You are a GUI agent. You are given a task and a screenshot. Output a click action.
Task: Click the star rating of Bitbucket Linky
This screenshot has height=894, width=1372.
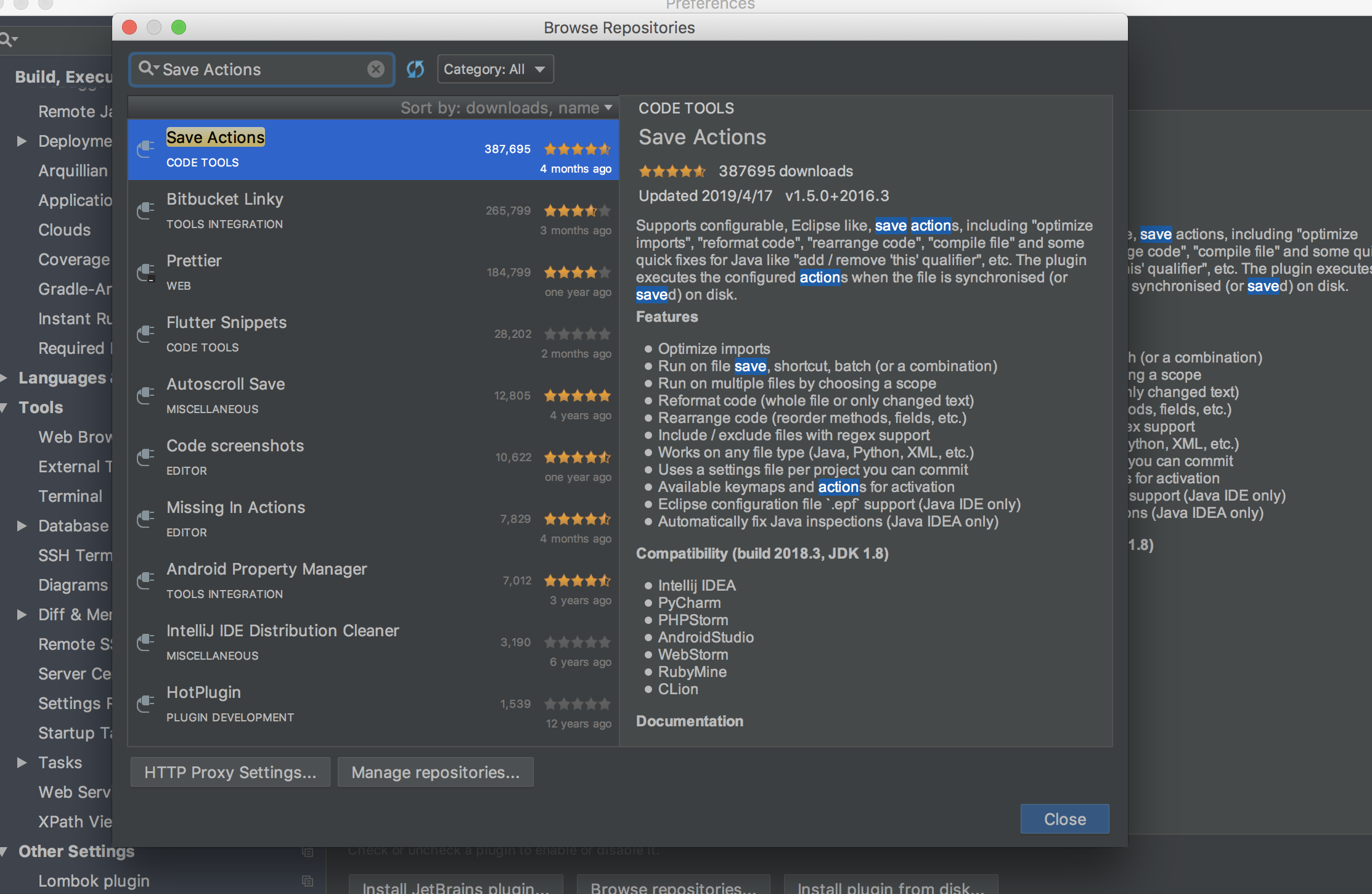point(578,210)
